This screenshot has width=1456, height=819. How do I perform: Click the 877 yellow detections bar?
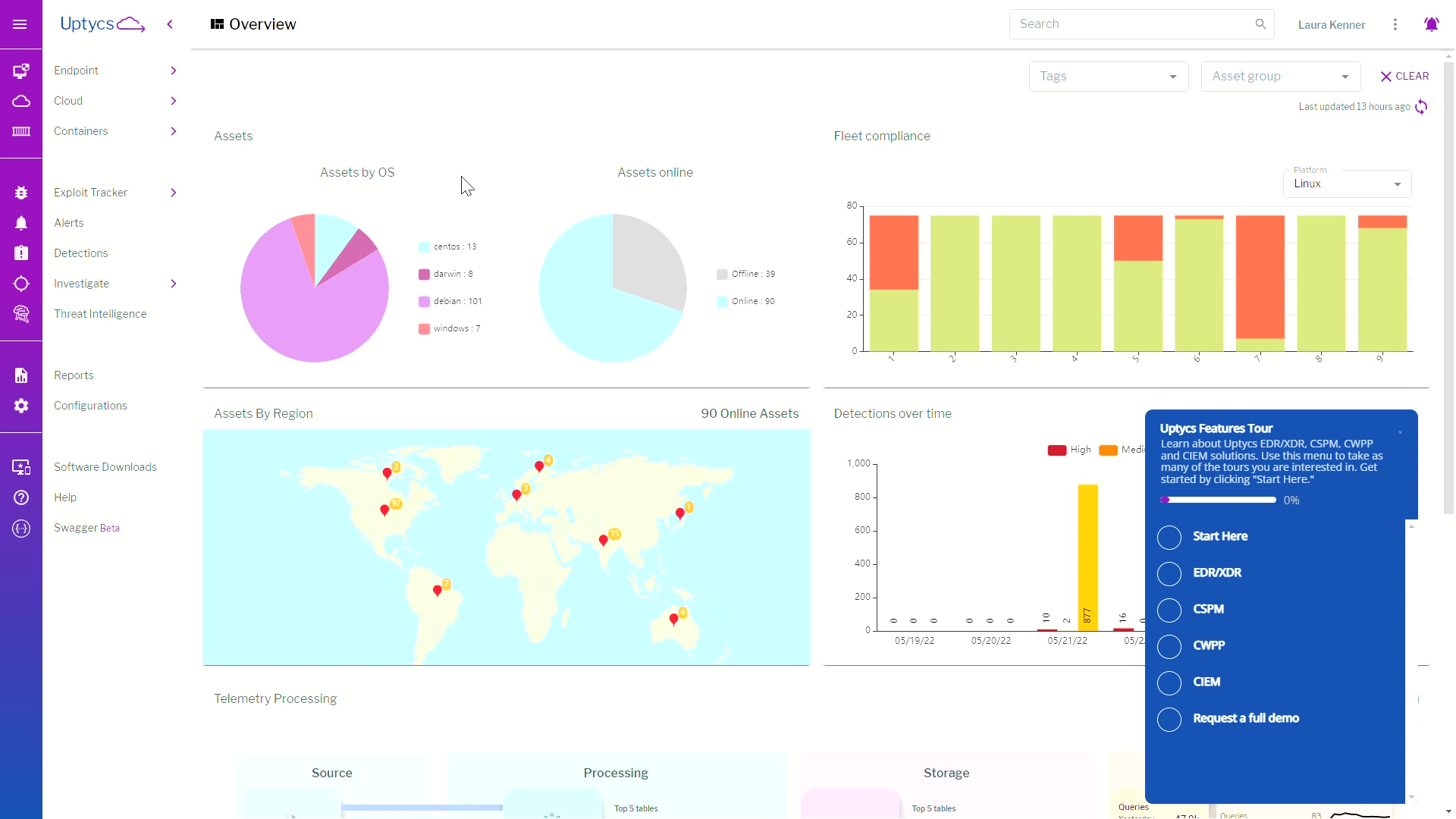(1087, 557)
